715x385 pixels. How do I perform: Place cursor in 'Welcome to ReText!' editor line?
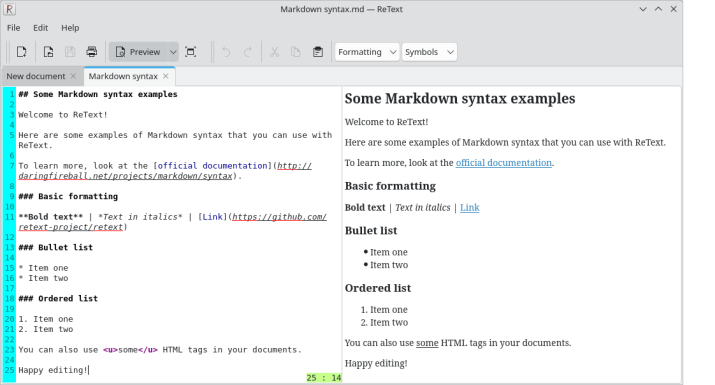point(63,115)
